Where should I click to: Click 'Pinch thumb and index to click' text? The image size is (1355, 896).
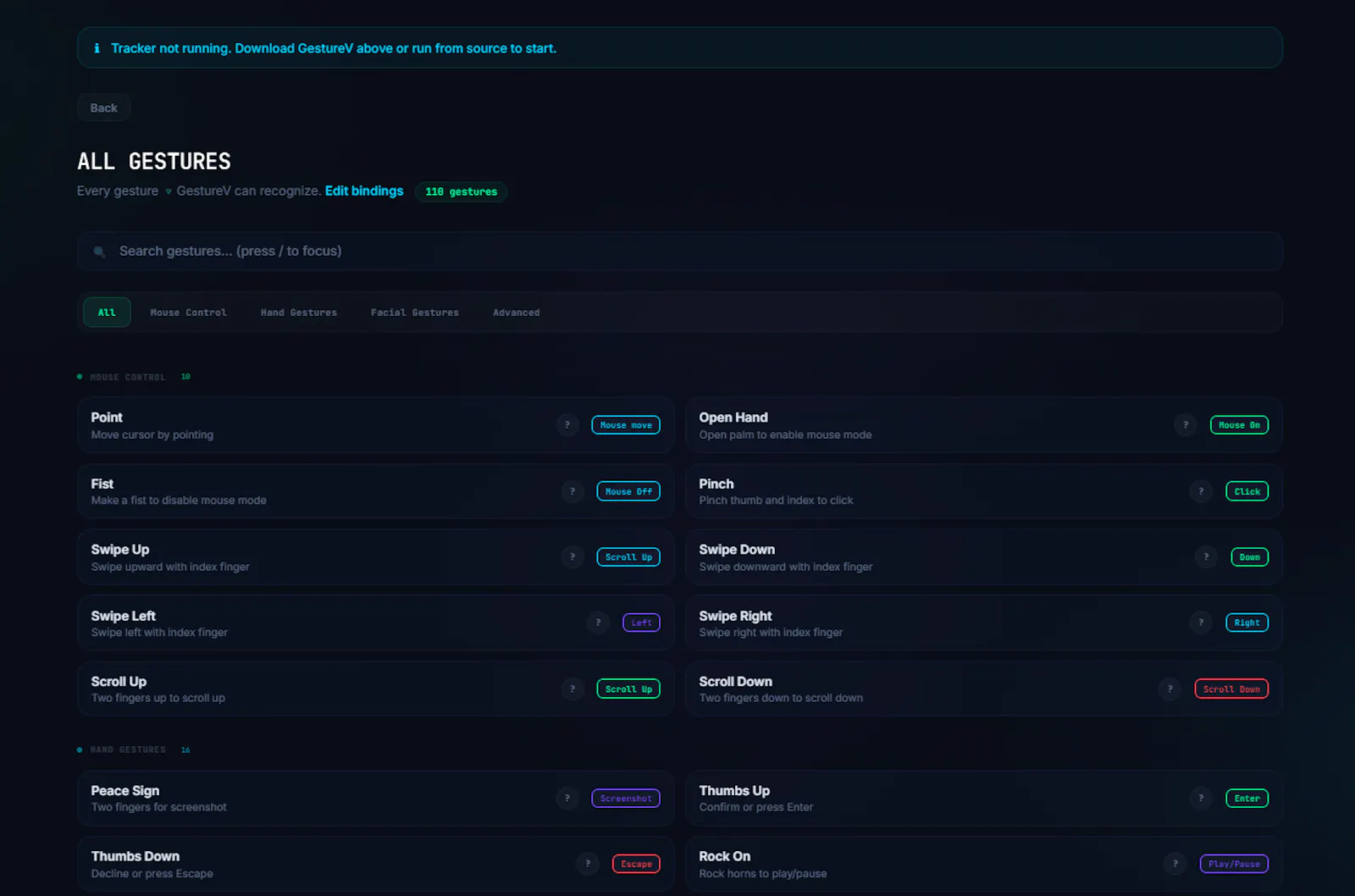click(777, 501)
